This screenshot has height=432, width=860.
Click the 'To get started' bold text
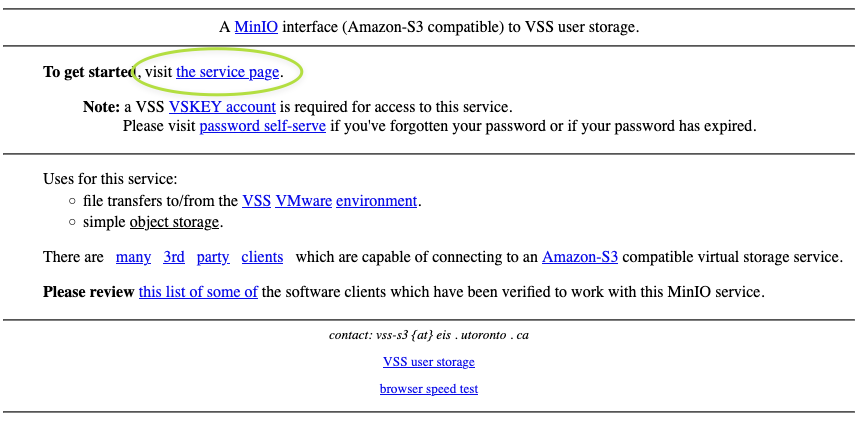pyautogui.click(x=89, y=72)
